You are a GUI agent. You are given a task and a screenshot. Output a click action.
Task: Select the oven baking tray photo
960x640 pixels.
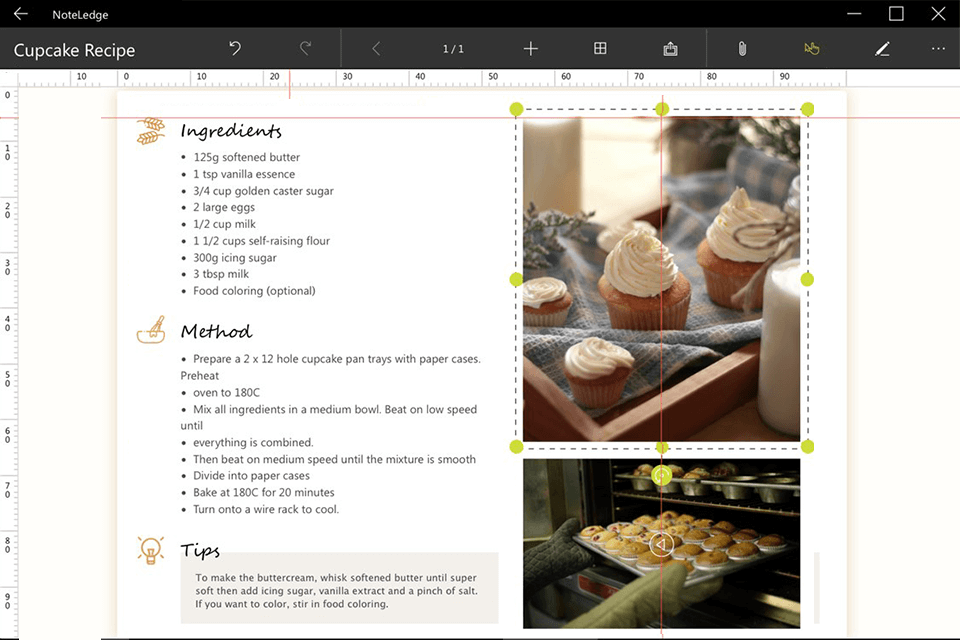tap(661, 543)
